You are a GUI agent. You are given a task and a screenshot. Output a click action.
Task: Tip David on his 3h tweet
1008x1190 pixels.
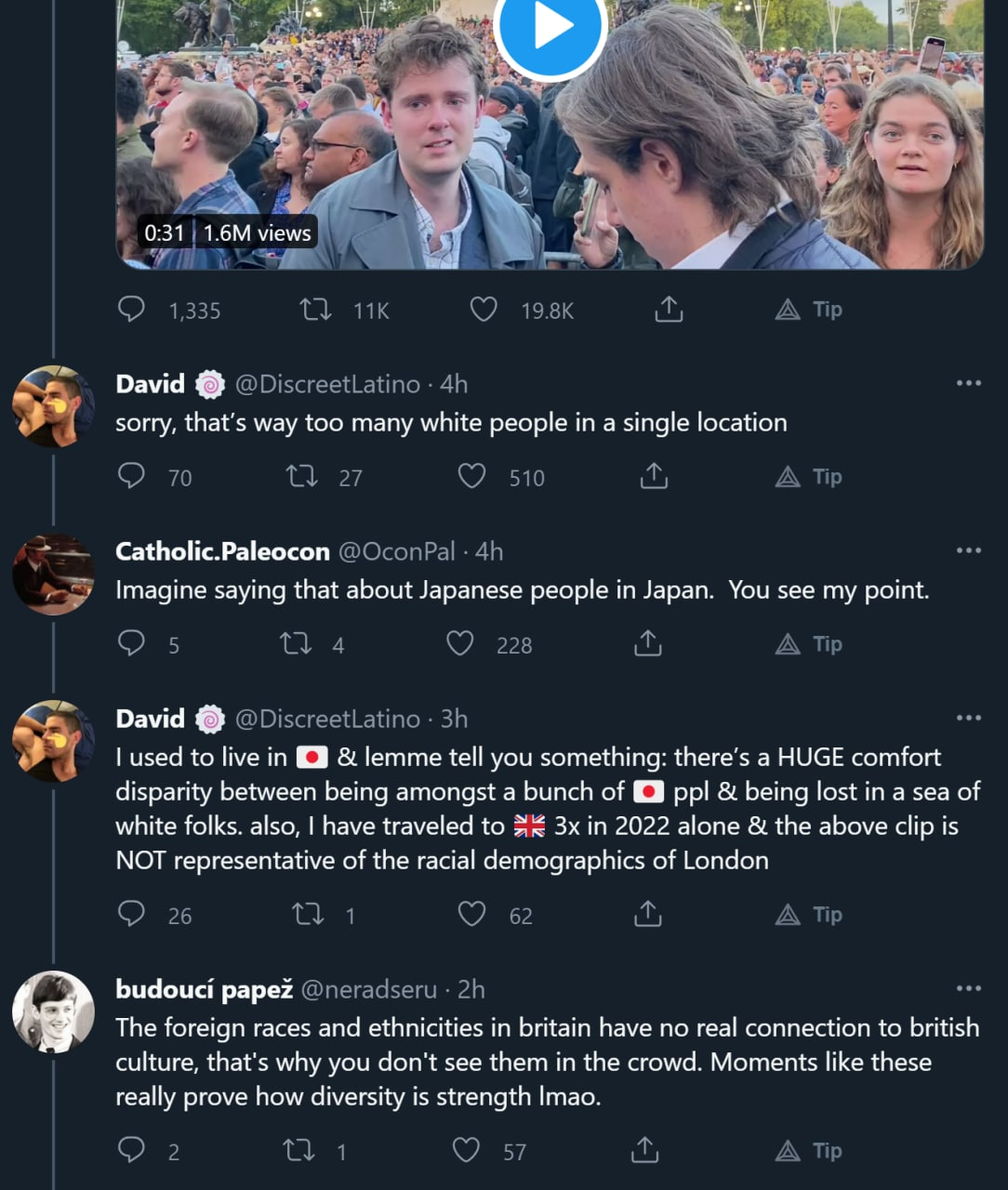point(809,915)
